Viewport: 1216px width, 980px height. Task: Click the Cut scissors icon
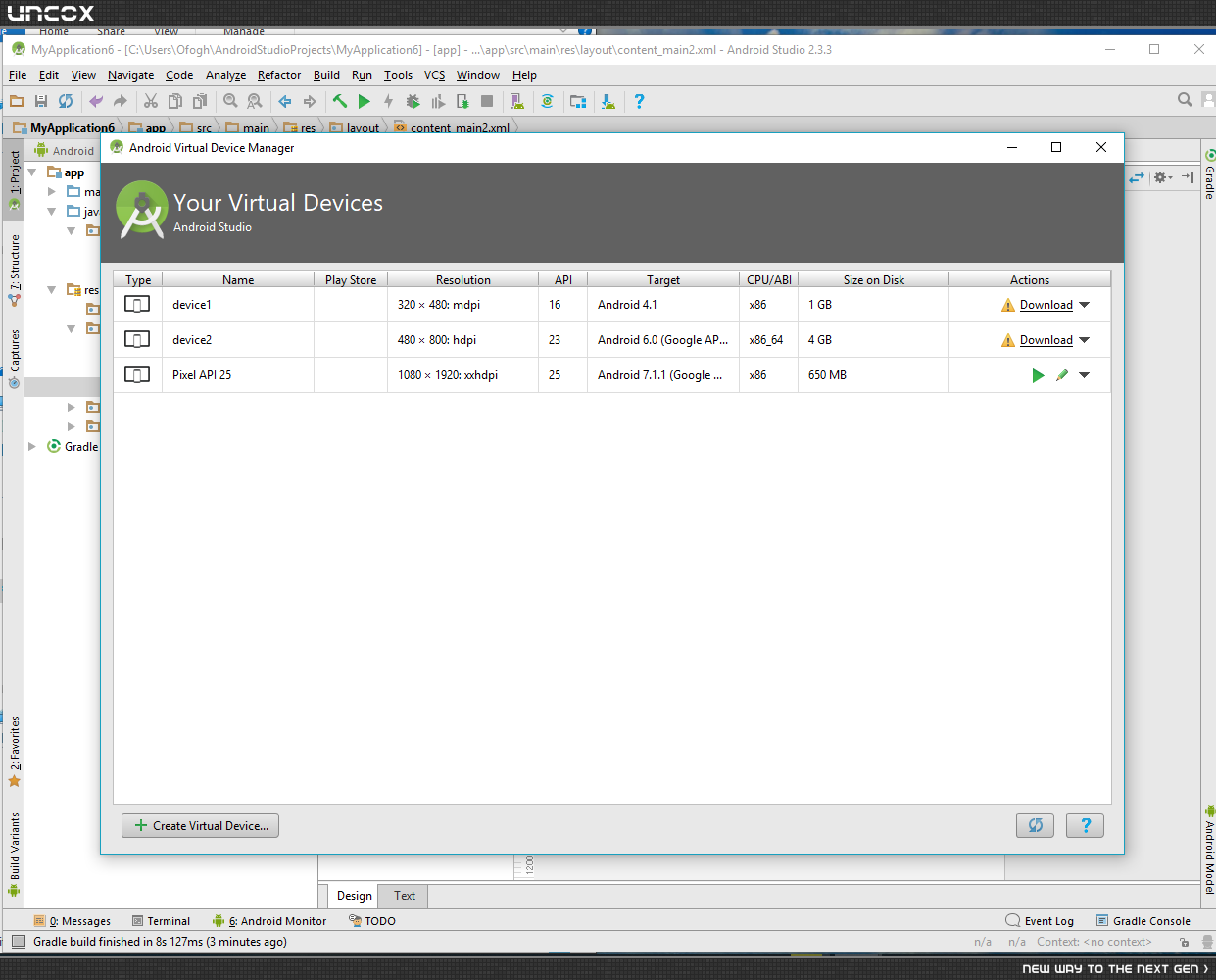(x=151, y=101)
